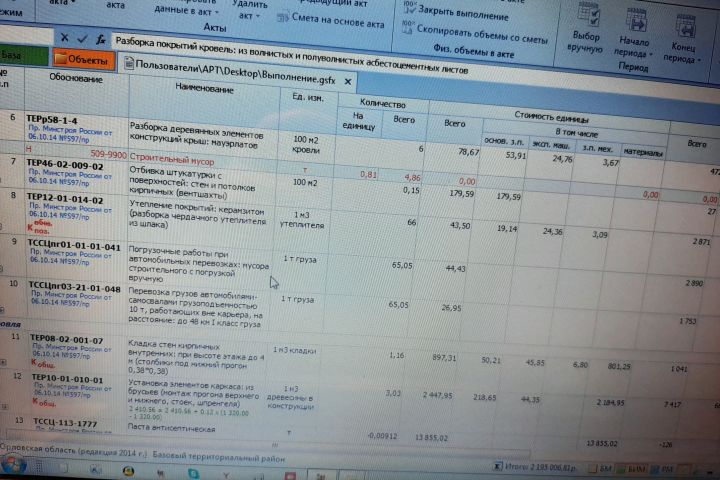Click the cell with value 2 447,95

tap(438, 395)
